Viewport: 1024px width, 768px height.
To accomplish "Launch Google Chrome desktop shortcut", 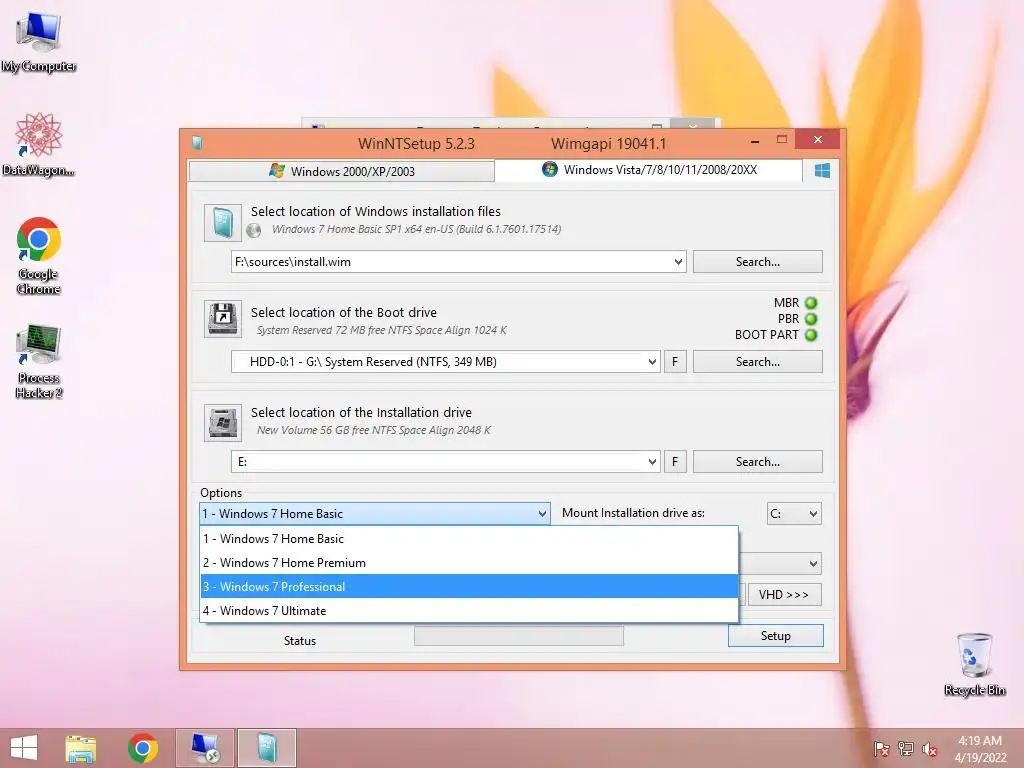I will click(39, 255).
